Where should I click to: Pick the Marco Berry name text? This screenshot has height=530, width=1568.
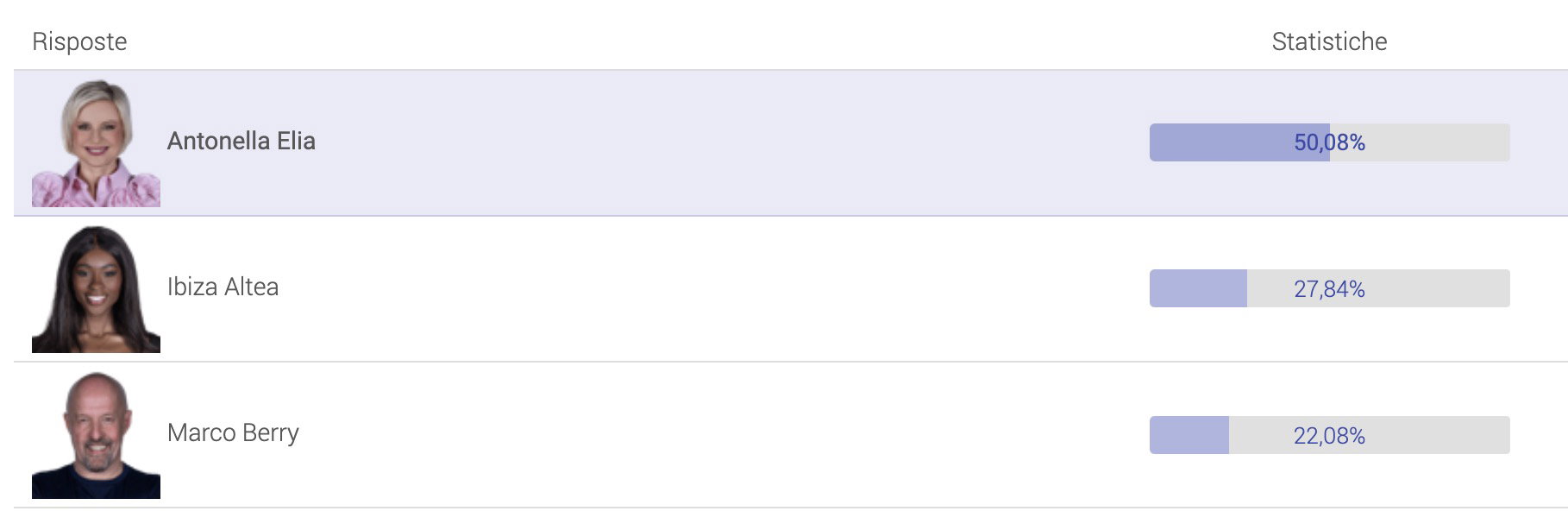[233, 432]
